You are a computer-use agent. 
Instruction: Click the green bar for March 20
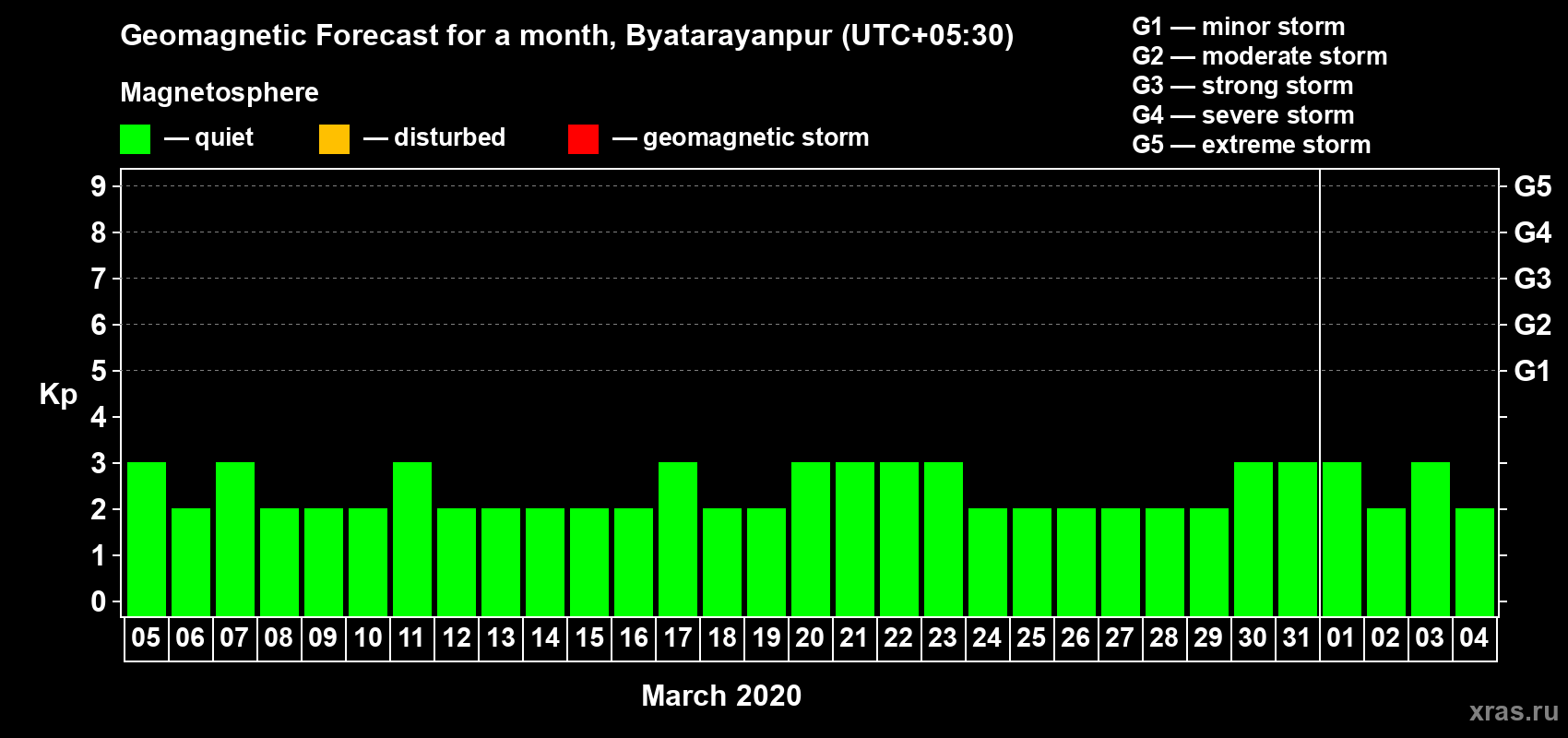click(811, 539)
